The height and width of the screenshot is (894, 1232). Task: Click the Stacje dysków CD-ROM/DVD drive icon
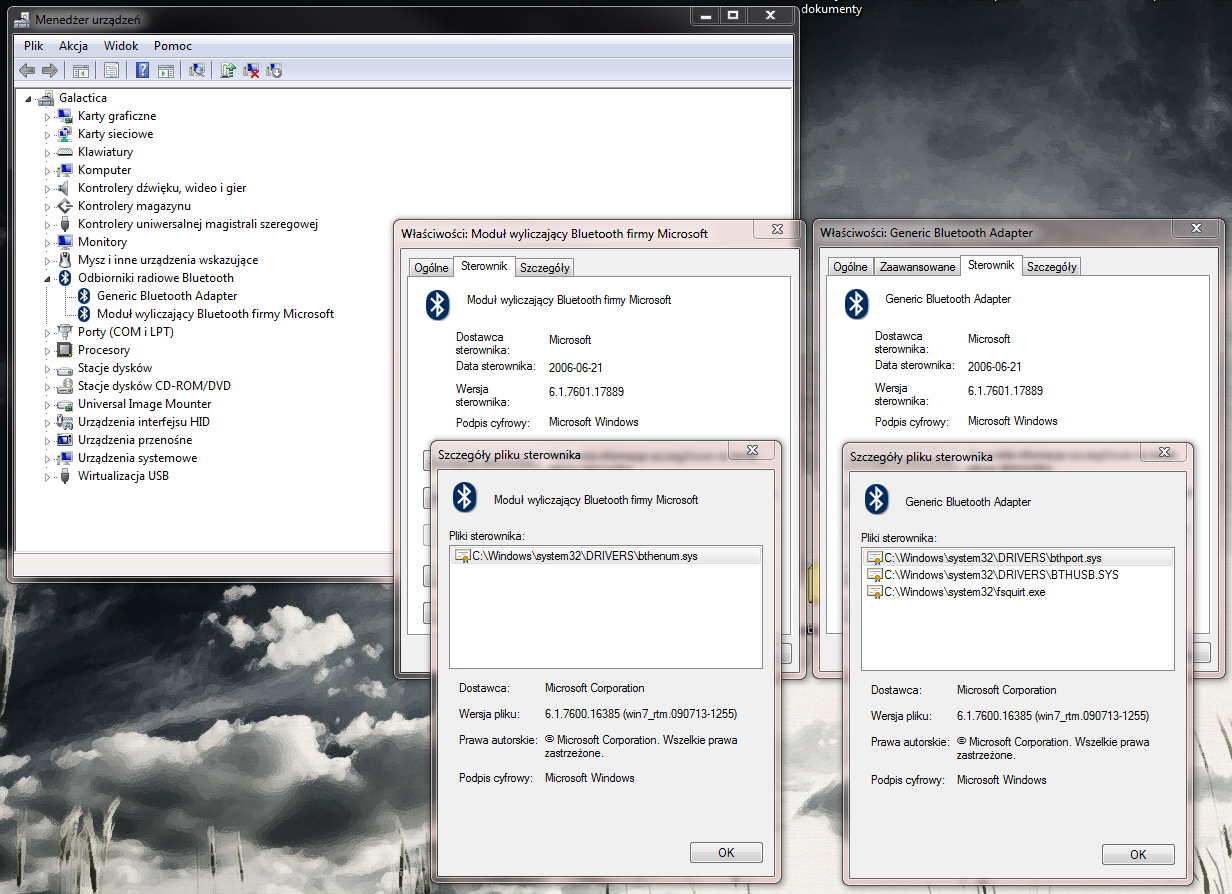click(65, 386)
